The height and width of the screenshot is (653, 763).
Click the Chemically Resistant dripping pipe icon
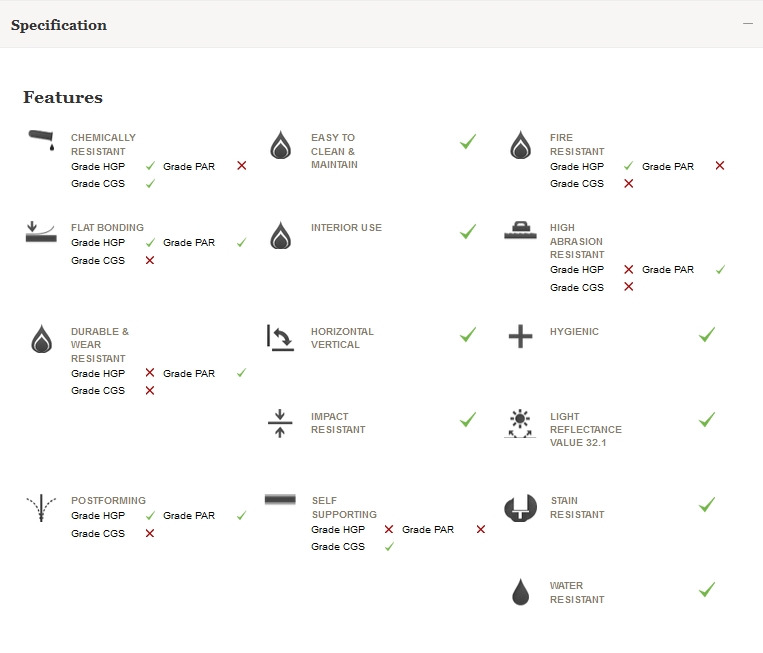(x=40, y=141)
